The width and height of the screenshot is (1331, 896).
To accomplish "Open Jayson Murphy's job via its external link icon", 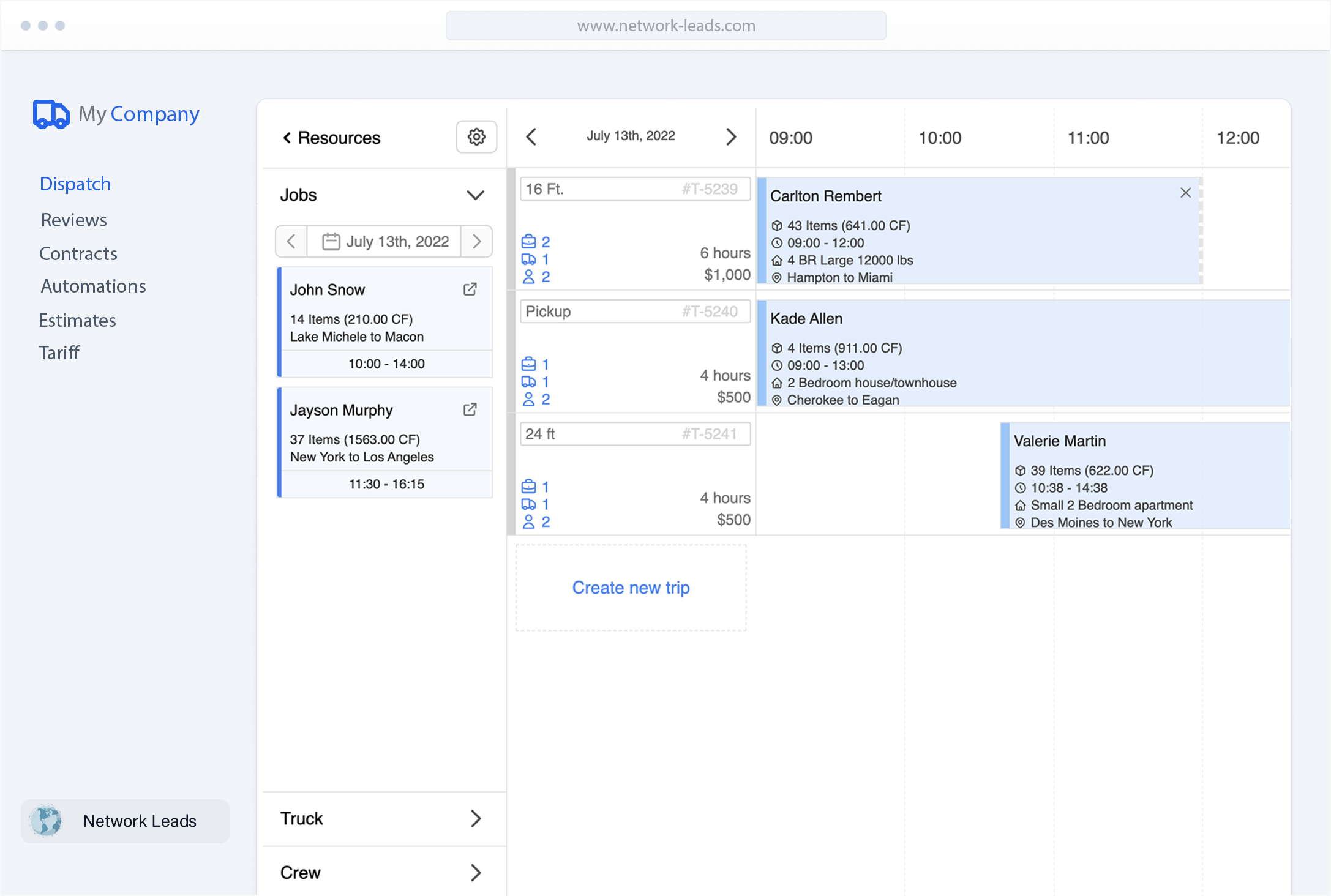I will (x=470, y=409).
